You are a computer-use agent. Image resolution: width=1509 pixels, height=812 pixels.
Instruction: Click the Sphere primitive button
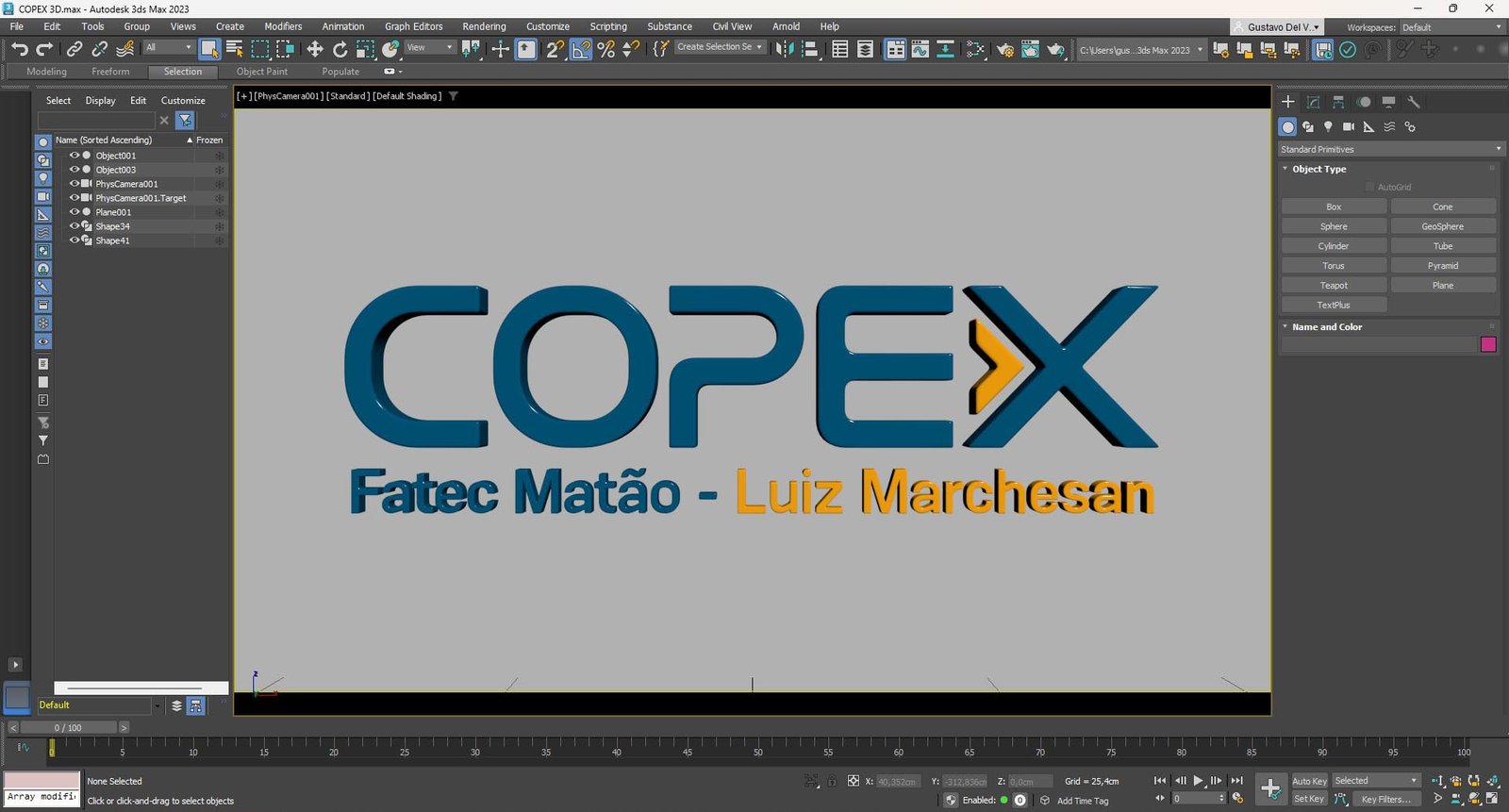tap(1334, 226)
